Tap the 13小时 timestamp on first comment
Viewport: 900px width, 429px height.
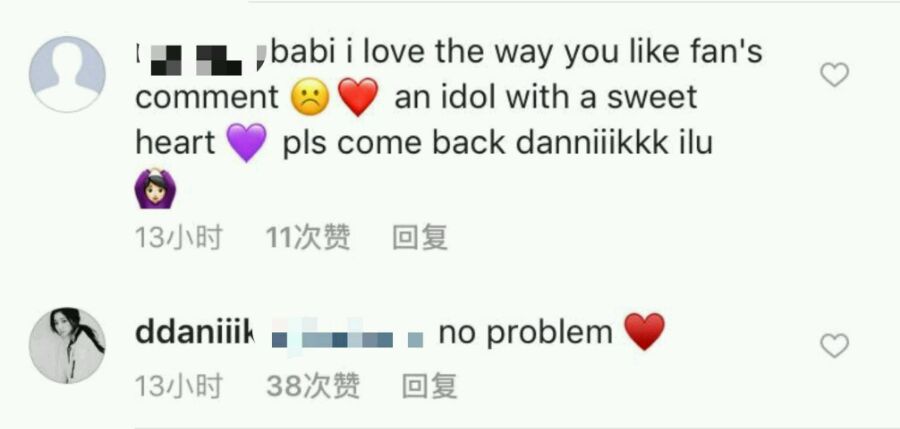179,237
